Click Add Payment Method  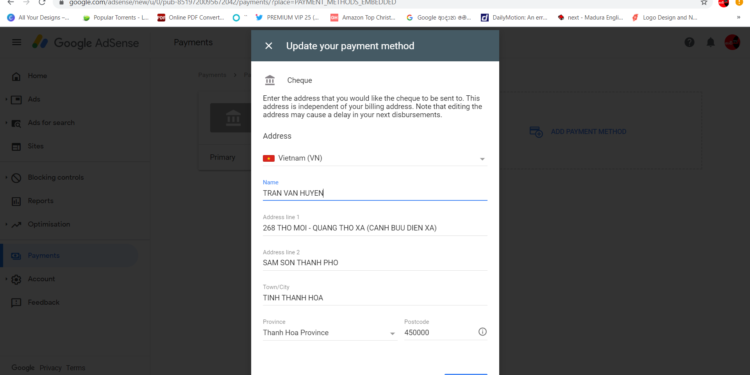tap(588, 132)
